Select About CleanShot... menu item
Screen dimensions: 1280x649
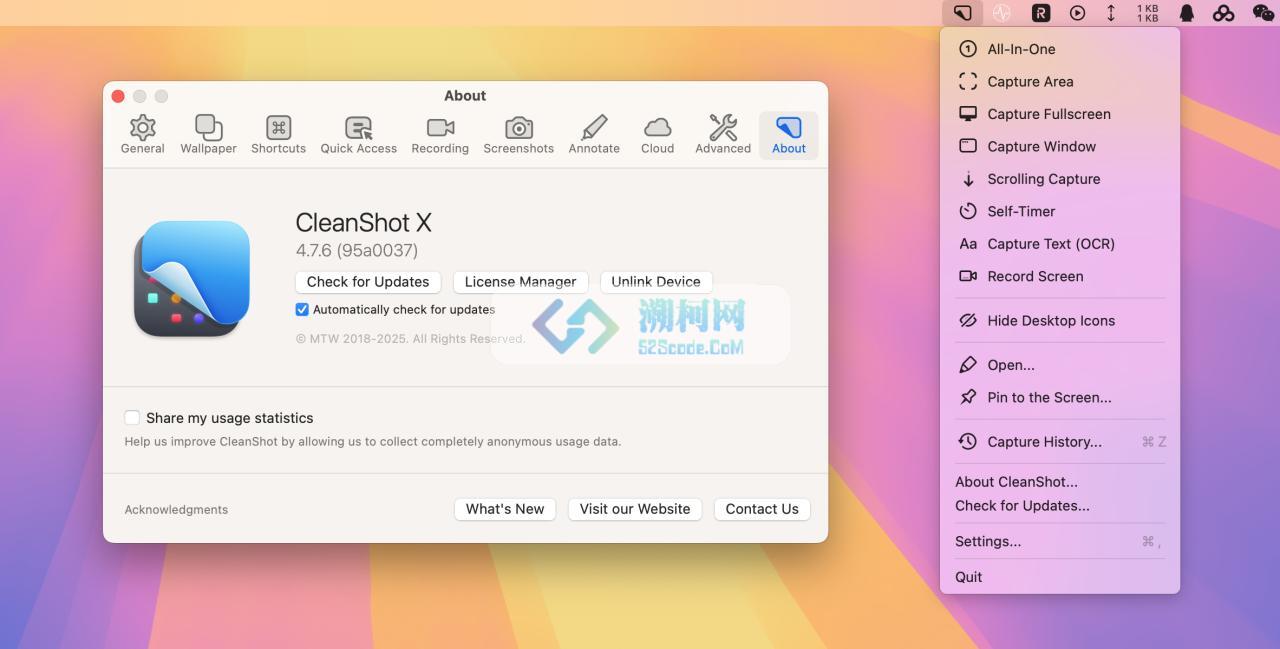point(1060,482)
